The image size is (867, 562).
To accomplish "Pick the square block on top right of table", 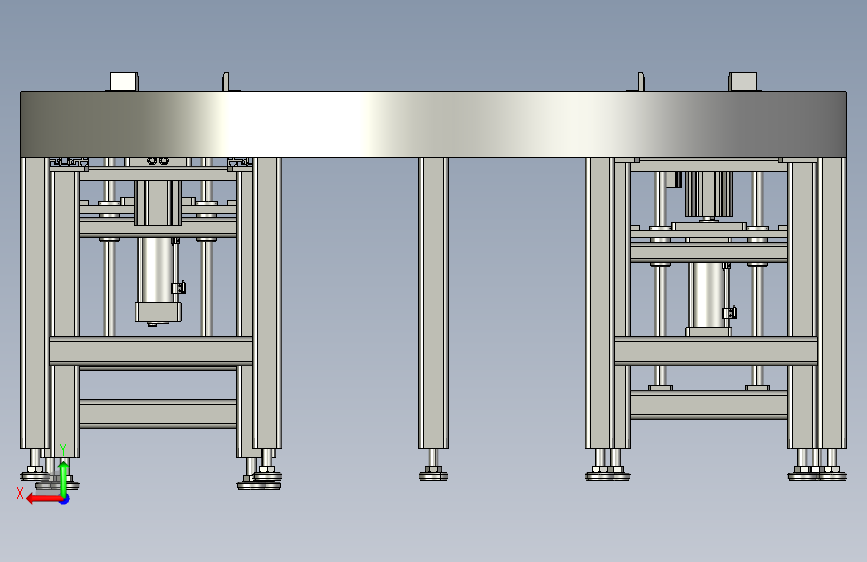I will pyautogui.click(x=743, y=81).
